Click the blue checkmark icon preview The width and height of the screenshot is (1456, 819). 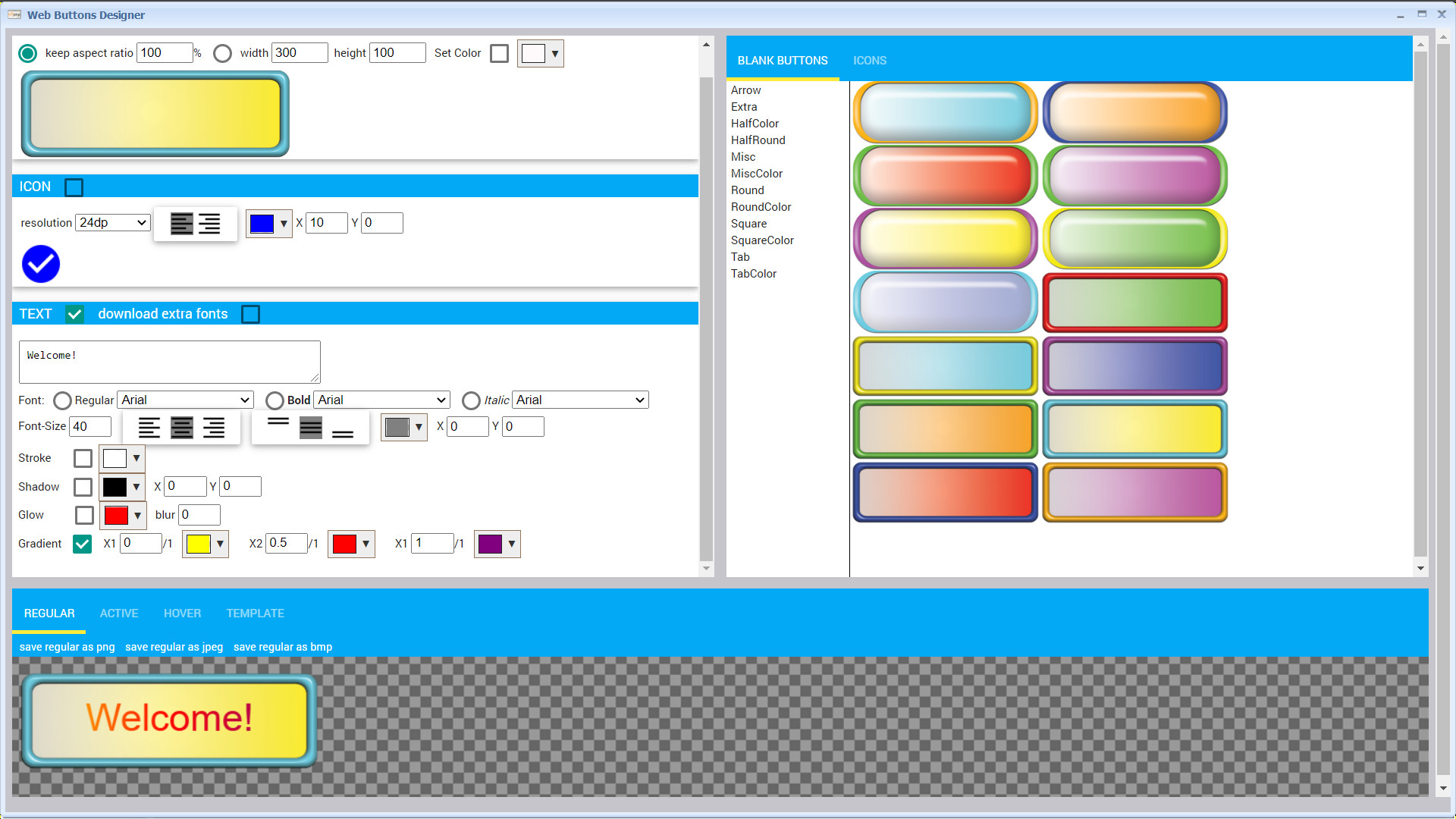click(x=40, y=264)
